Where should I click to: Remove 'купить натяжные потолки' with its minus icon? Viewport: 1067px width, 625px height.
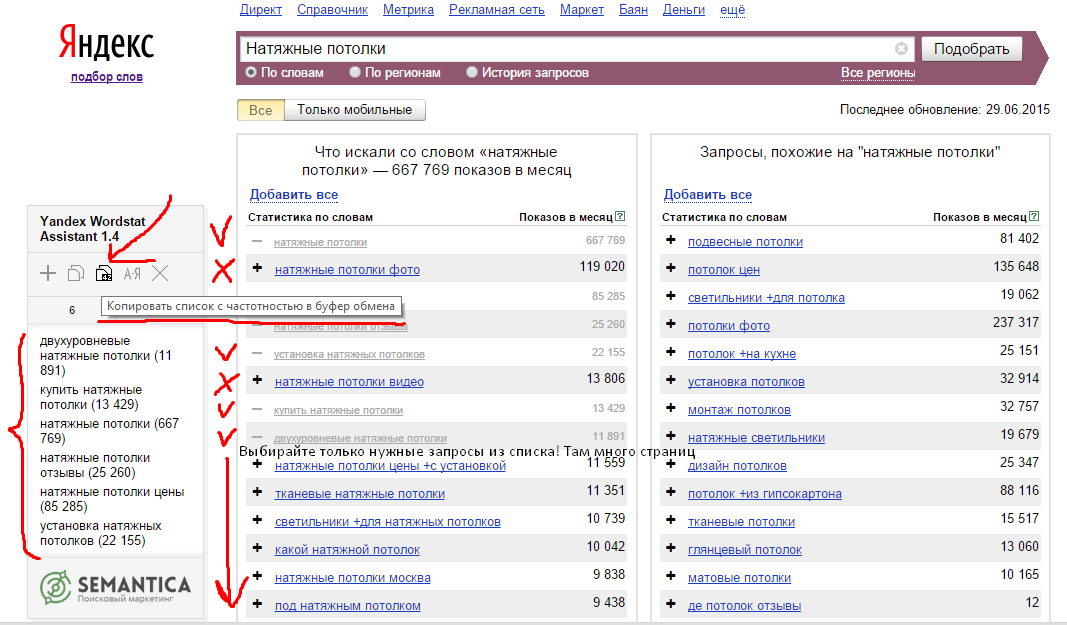click(257, 409)
